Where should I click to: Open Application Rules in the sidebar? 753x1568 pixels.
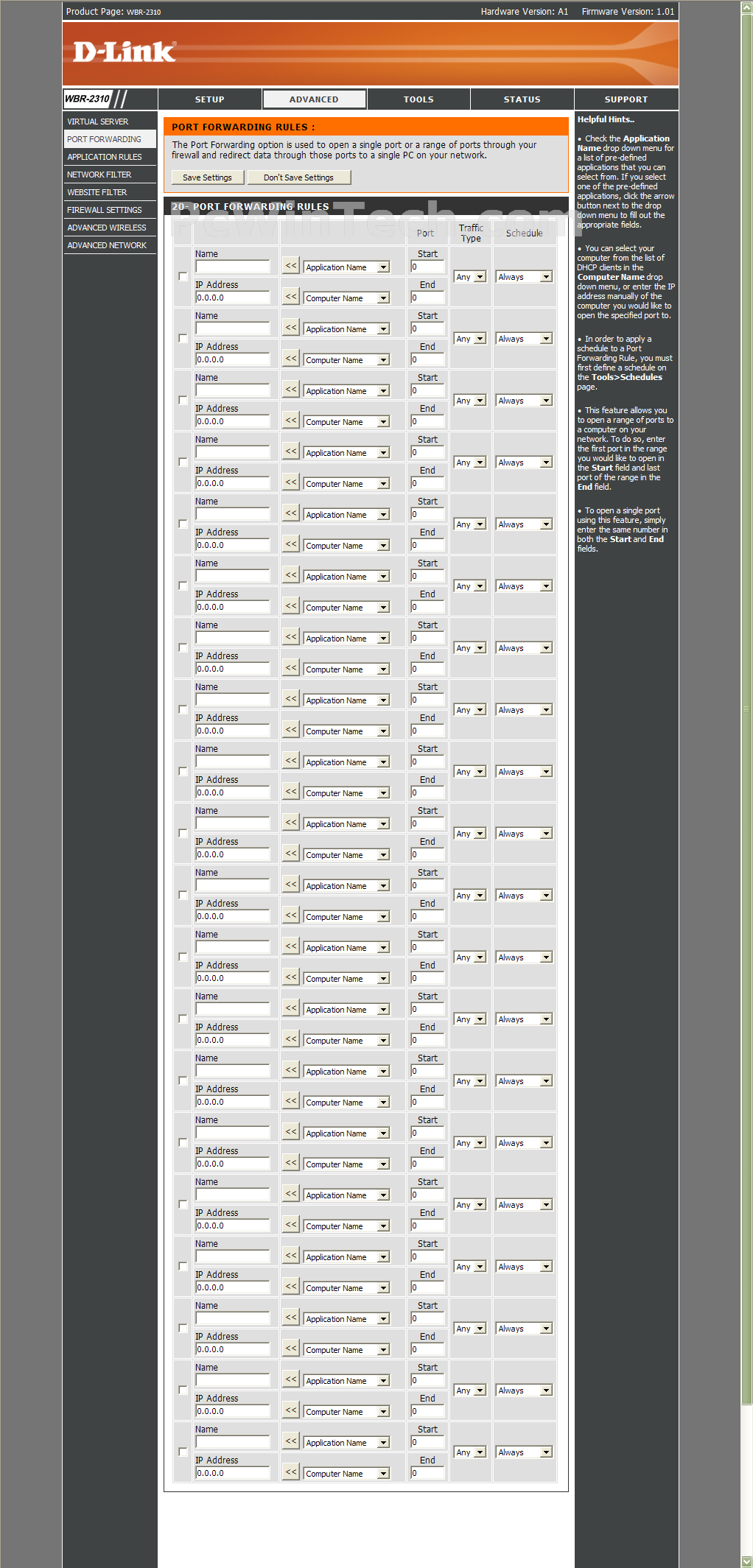point(110,157)
